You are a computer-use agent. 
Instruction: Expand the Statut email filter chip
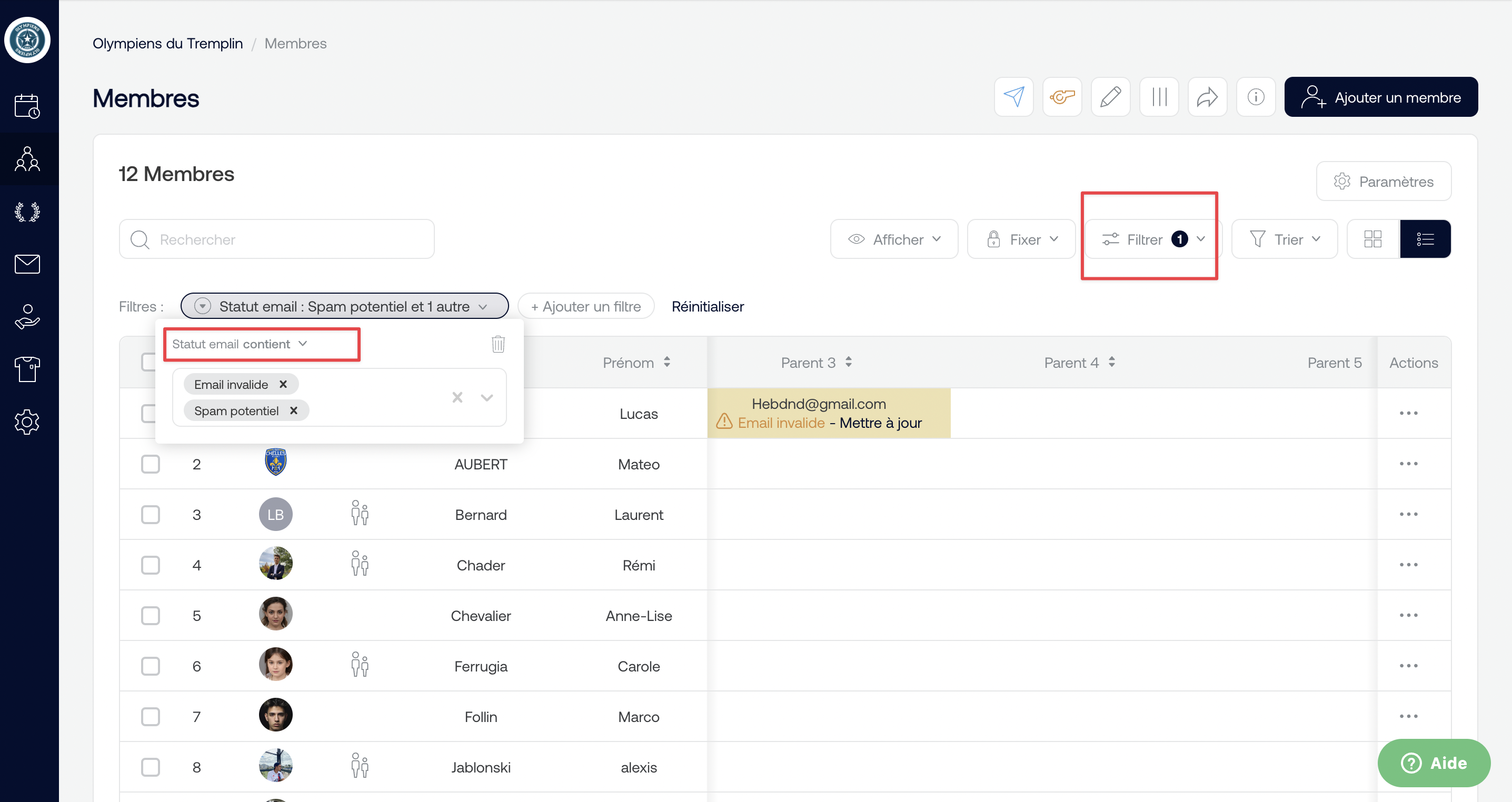[x=344, y=306]
